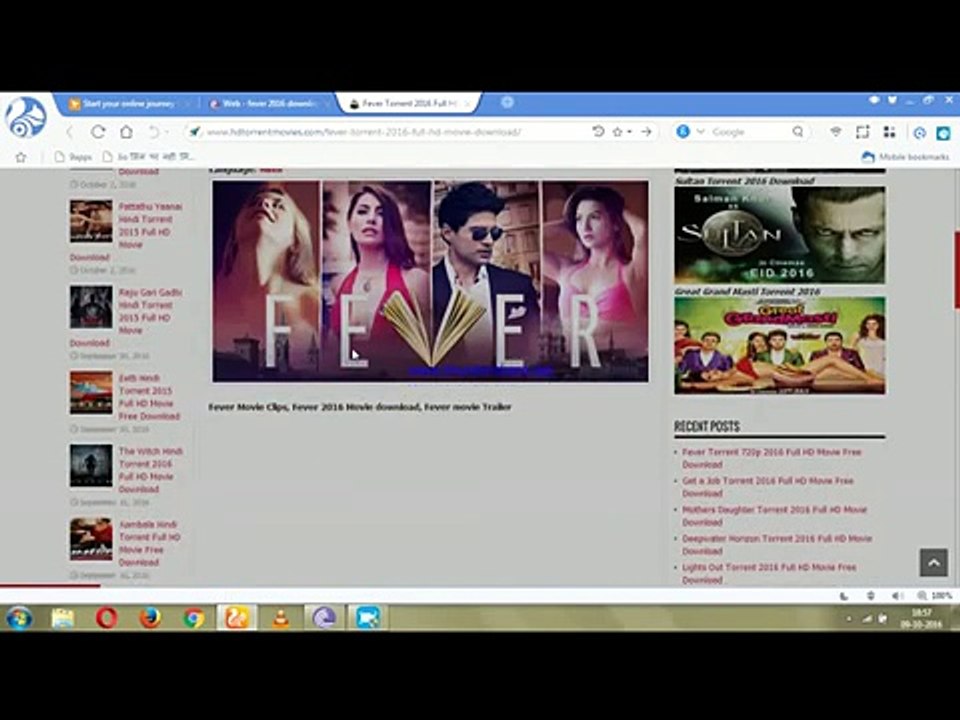Open VLC media player from the taskbar
The image size is (960, 720).
(280, 618)
